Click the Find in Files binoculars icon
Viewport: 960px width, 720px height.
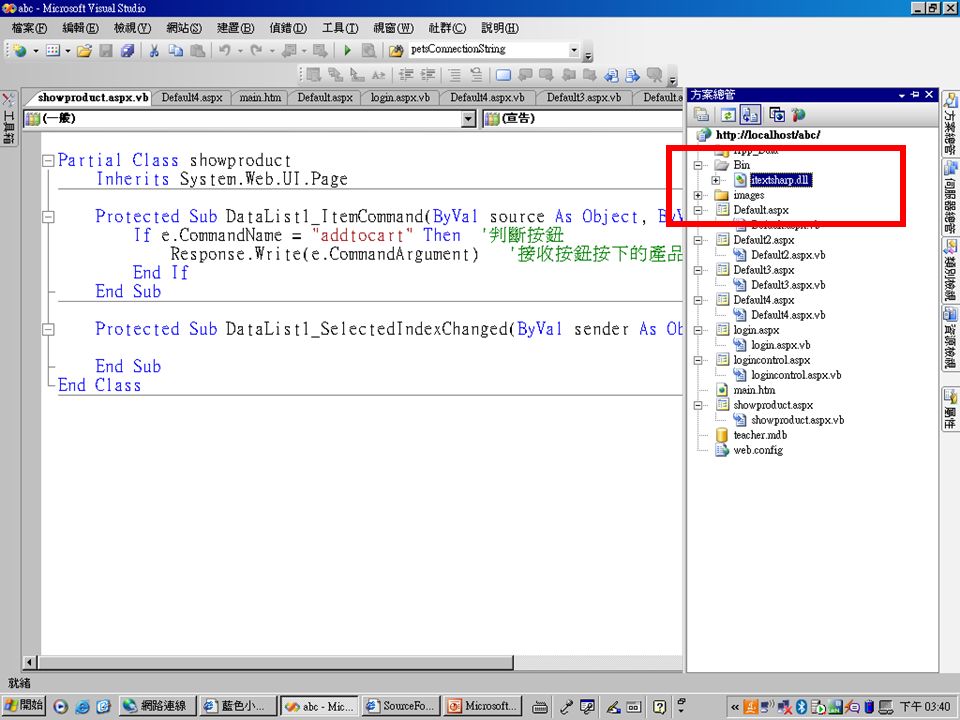[396, 51]
